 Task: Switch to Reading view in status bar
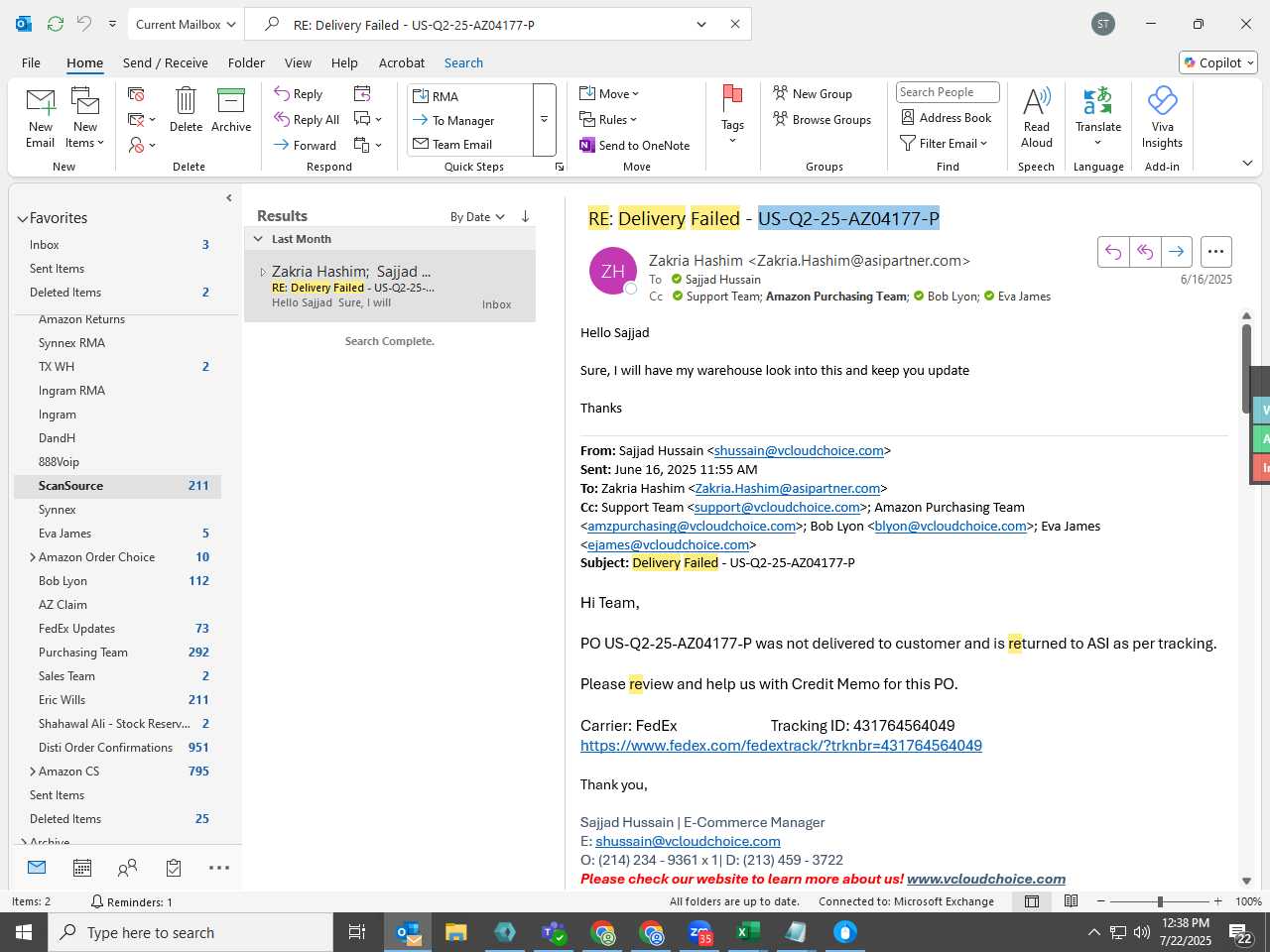click(x=1071, y=901)
